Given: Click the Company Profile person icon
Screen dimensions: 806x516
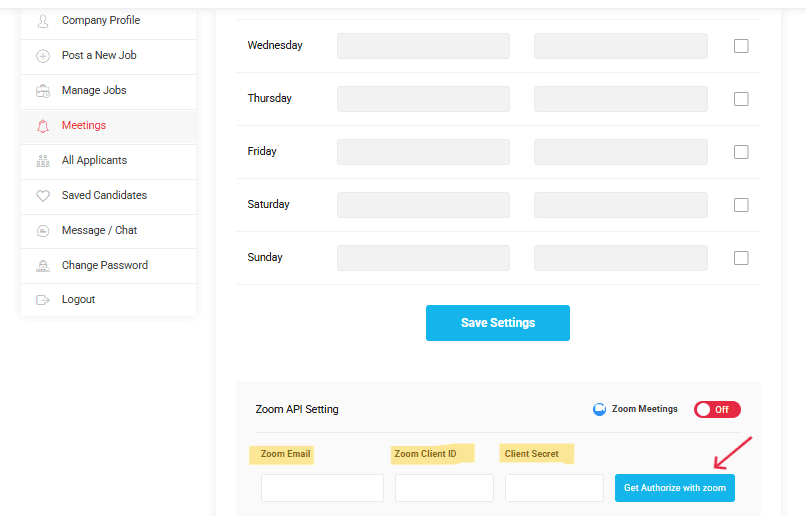Looking at the screenshot, I should (43, 21).
